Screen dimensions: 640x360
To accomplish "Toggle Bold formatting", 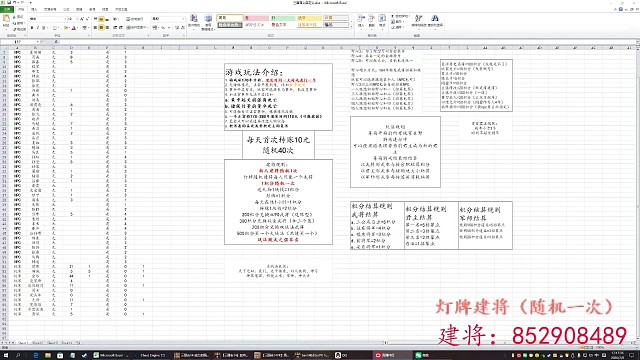I will (32, 28).
